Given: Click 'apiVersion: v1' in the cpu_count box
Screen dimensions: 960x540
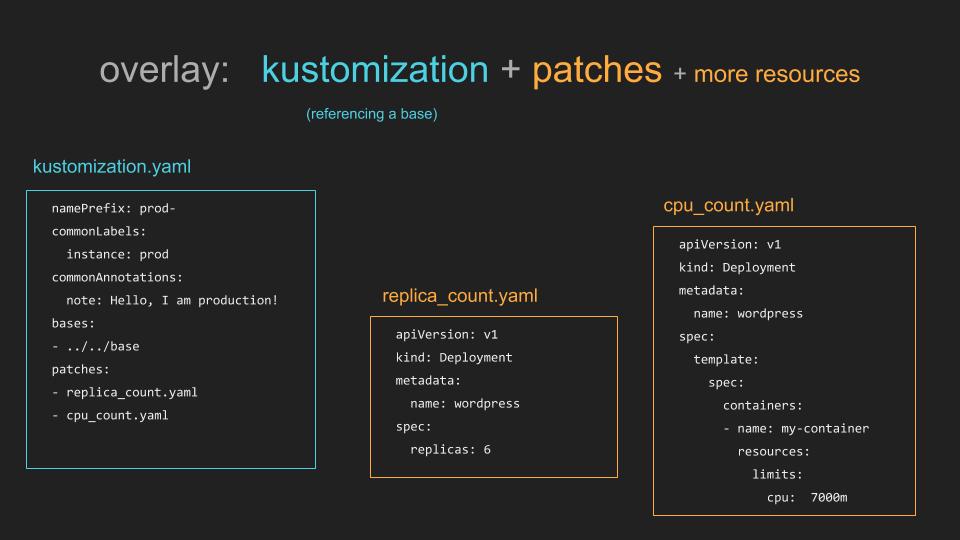Looking at the screenshot, I should [730, 244].
